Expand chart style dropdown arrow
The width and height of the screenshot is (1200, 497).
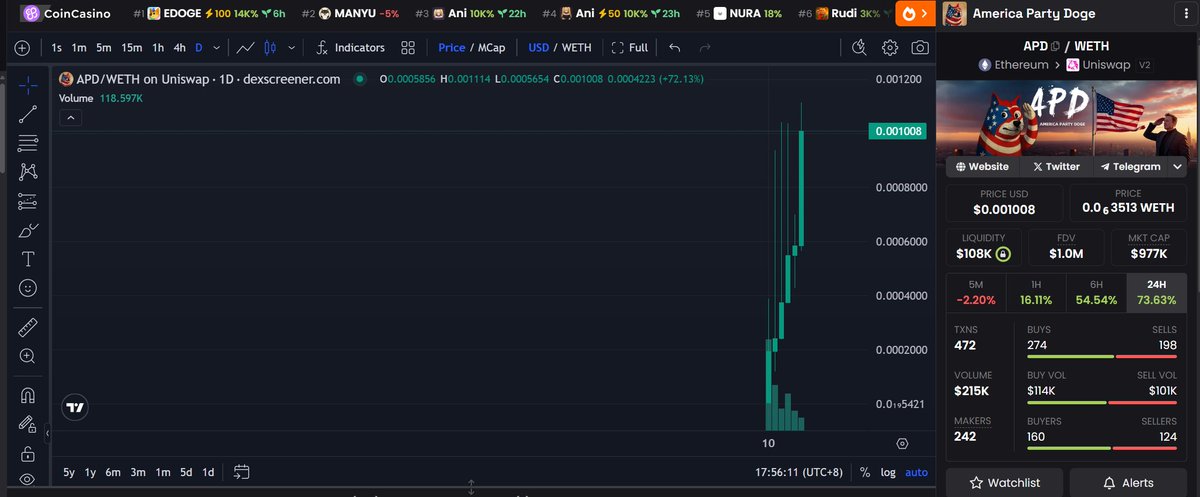click(291, 47)
